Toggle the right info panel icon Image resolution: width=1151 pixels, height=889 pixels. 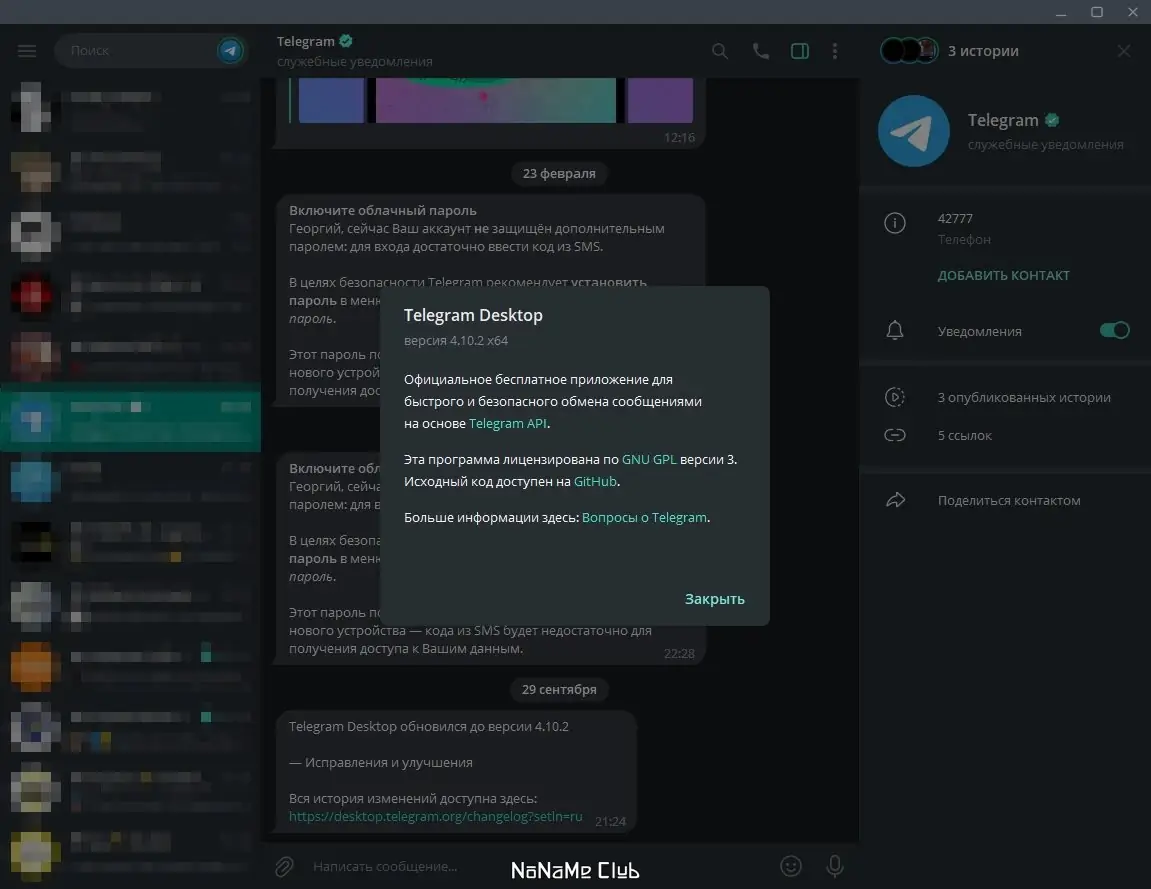click(x=800, y=51)
